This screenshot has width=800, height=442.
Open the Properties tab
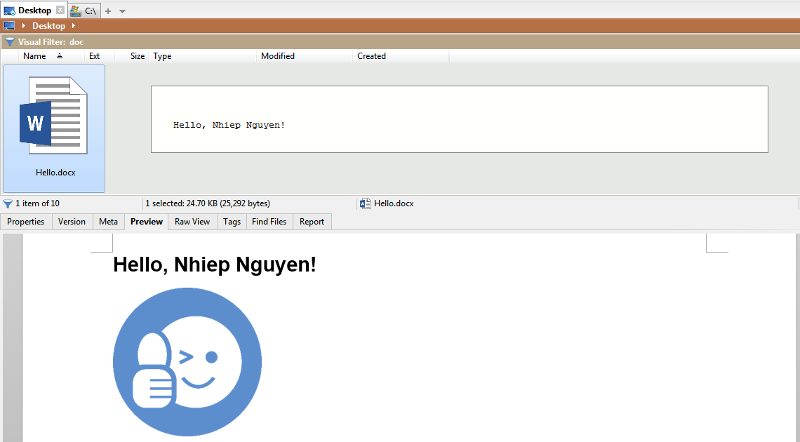click(x=26, y=221)
